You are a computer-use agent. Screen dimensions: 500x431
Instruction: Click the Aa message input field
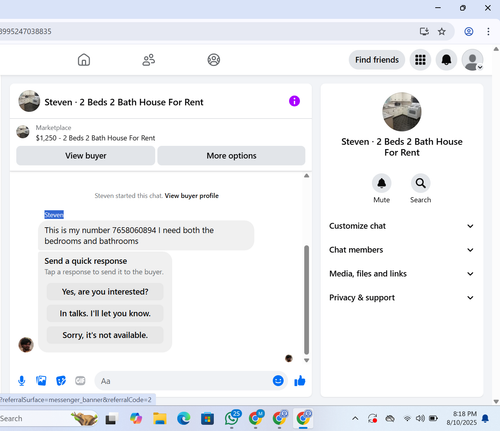[x=185, y=381]
